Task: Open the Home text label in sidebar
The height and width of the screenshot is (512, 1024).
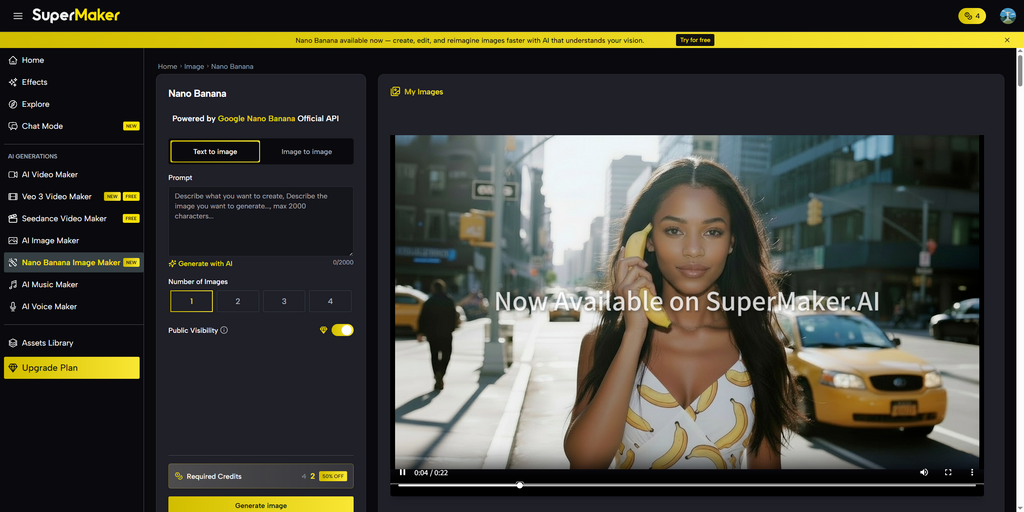Action: tap(33, 60)
